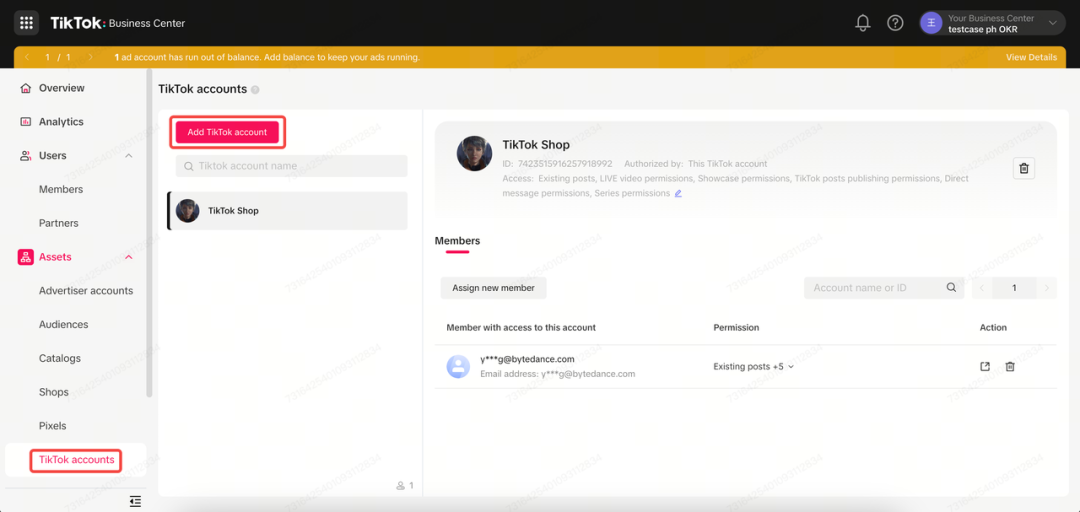Click the page number 1 field
The image size is (1080, 512).
(x=1015, y=288)
